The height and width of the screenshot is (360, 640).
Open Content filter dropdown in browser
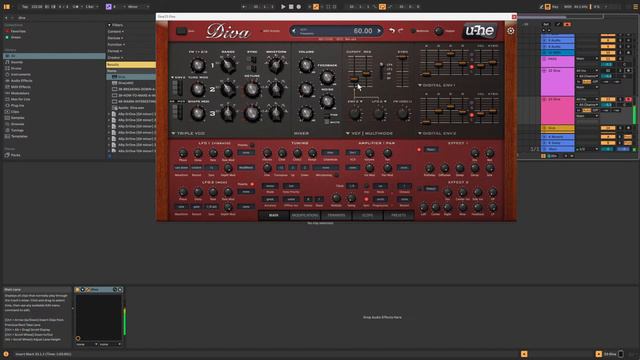(116, 31)
